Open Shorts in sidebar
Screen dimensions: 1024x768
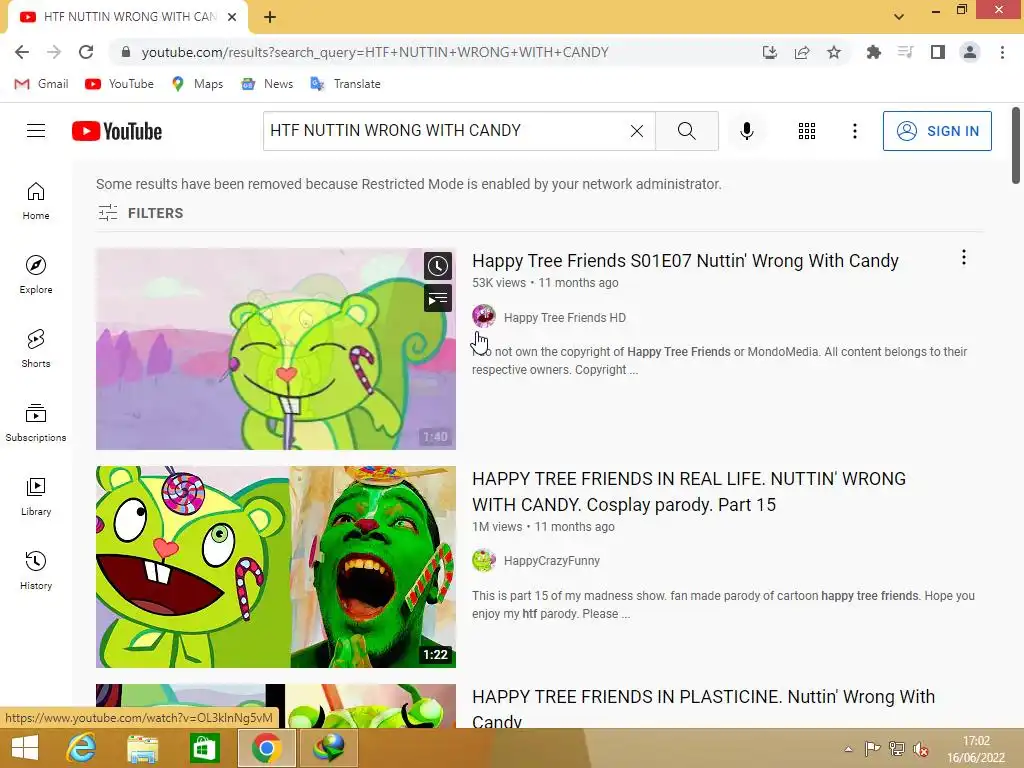(x=36, y=349)
